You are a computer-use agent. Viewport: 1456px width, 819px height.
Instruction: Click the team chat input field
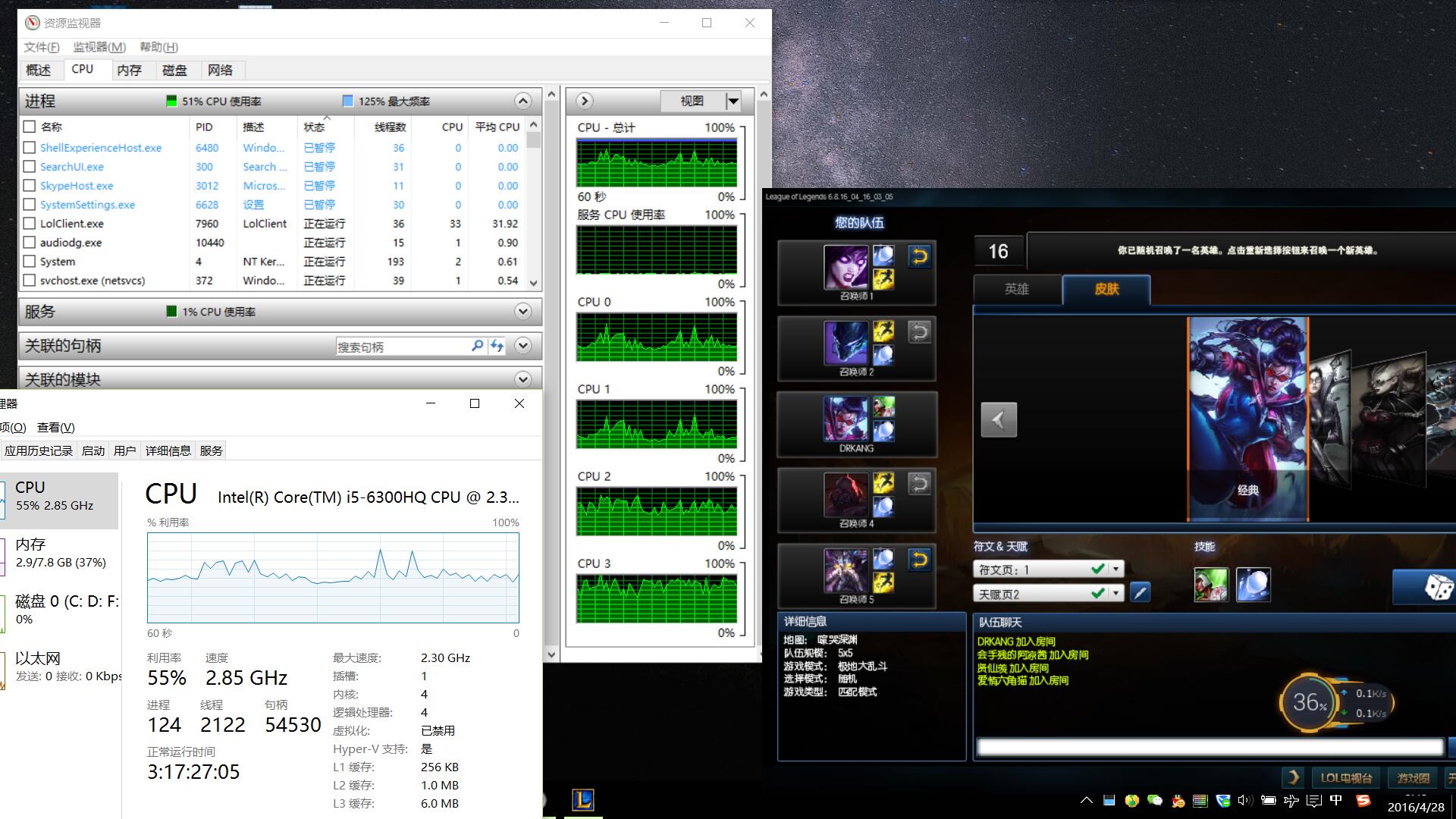(1209, 747)
